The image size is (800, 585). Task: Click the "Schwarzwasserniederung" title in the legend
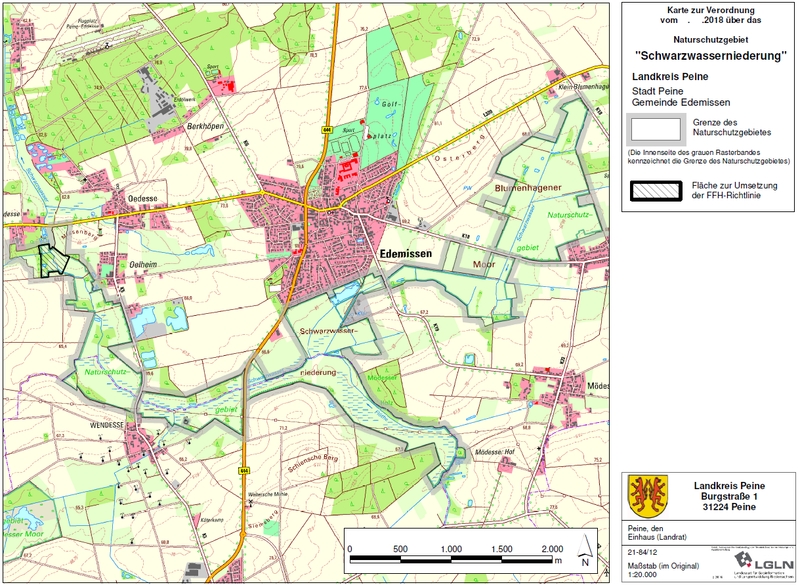tap(711, 57)
